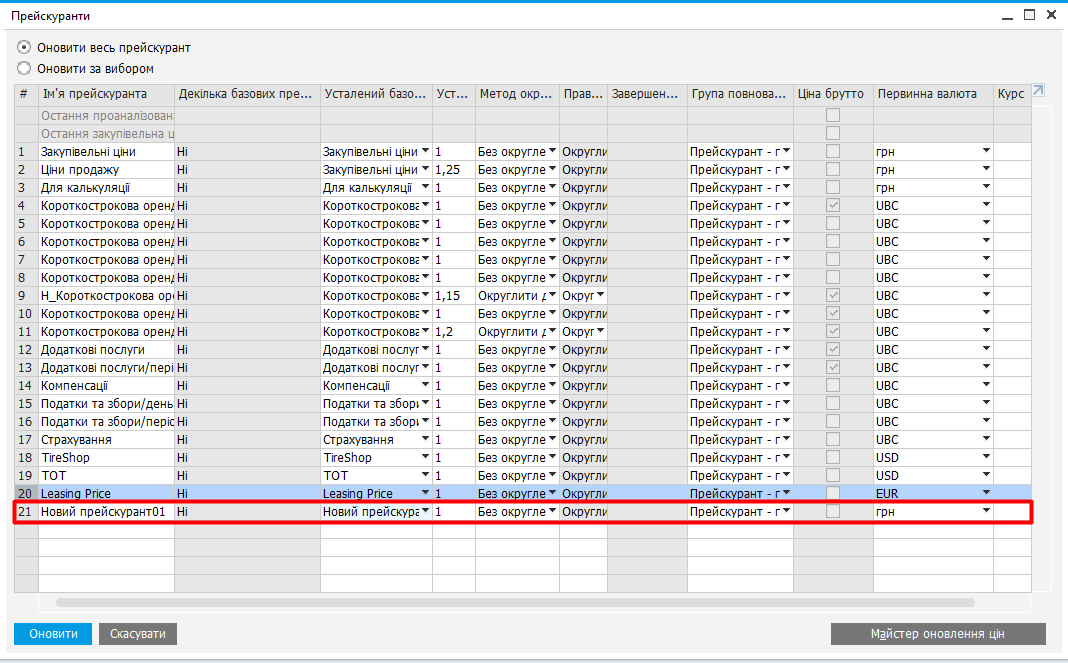Screen dimensions: 1068x663
Task: Uncheck Ціна брутто for Додаткові послуги row 12
Action: coord(832,349)
